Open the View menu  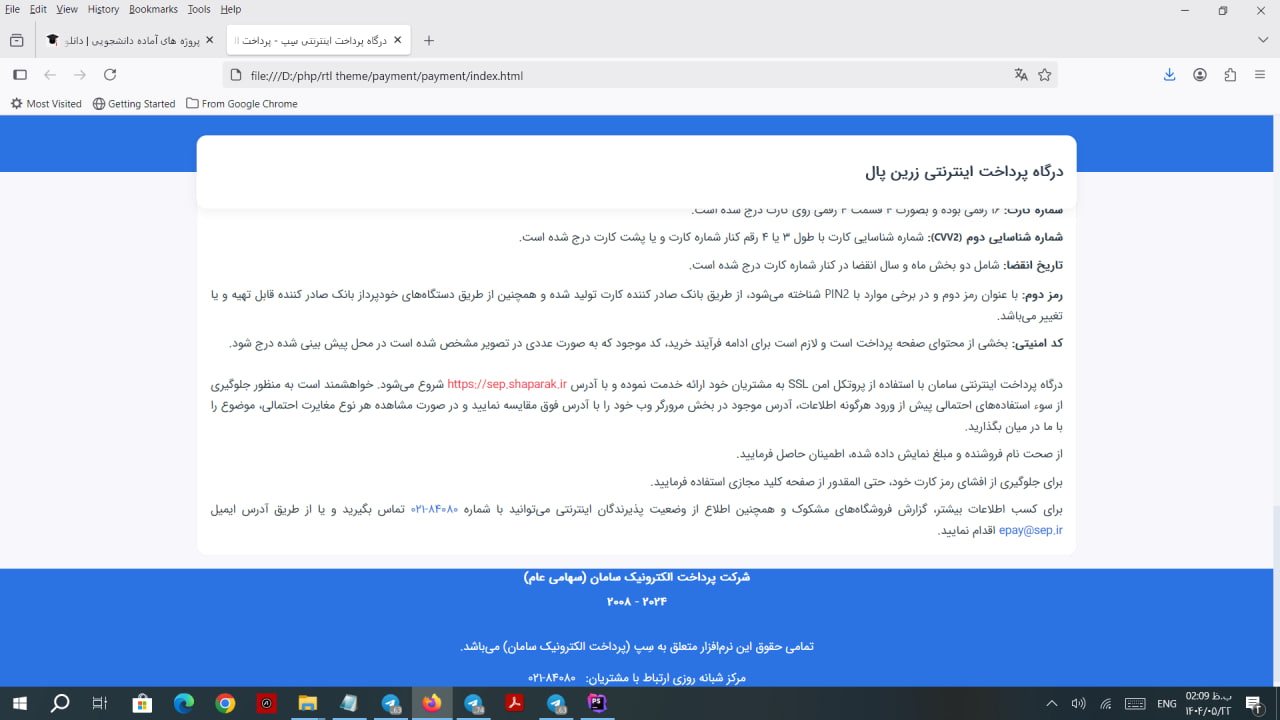[67, 9]
